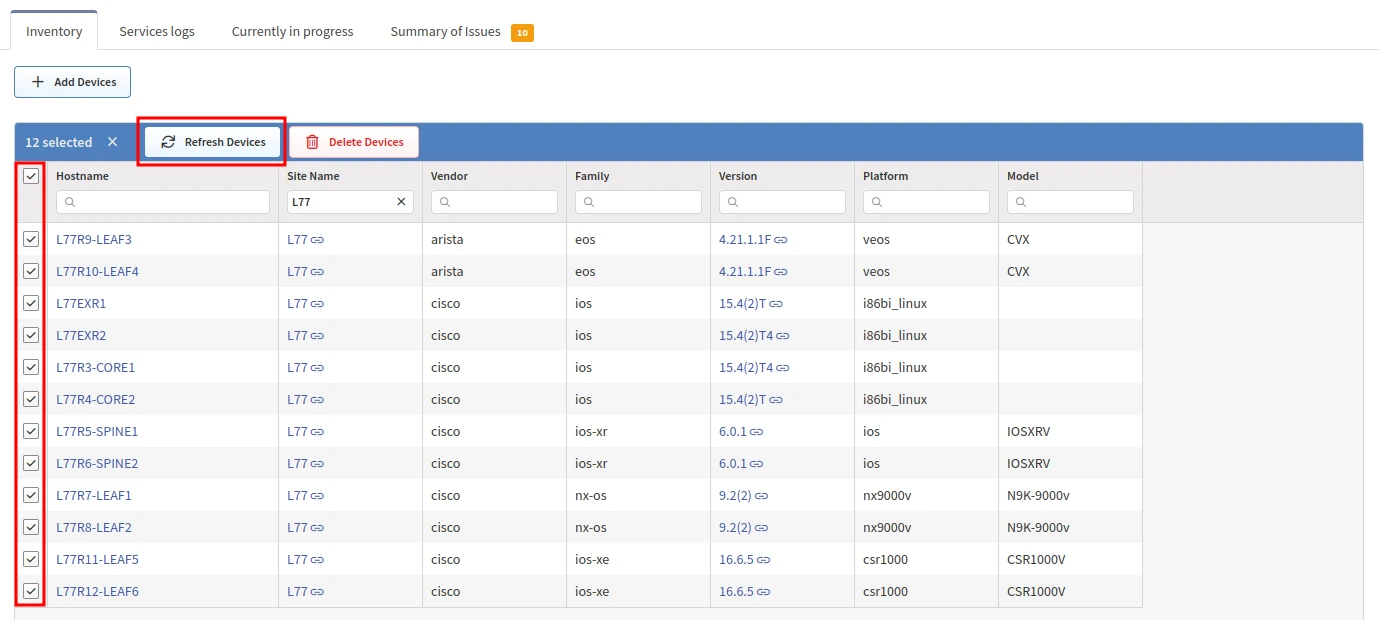
Task: Open the L77R6-SPINE2 hostname link
Action: (x=97, y=464)
